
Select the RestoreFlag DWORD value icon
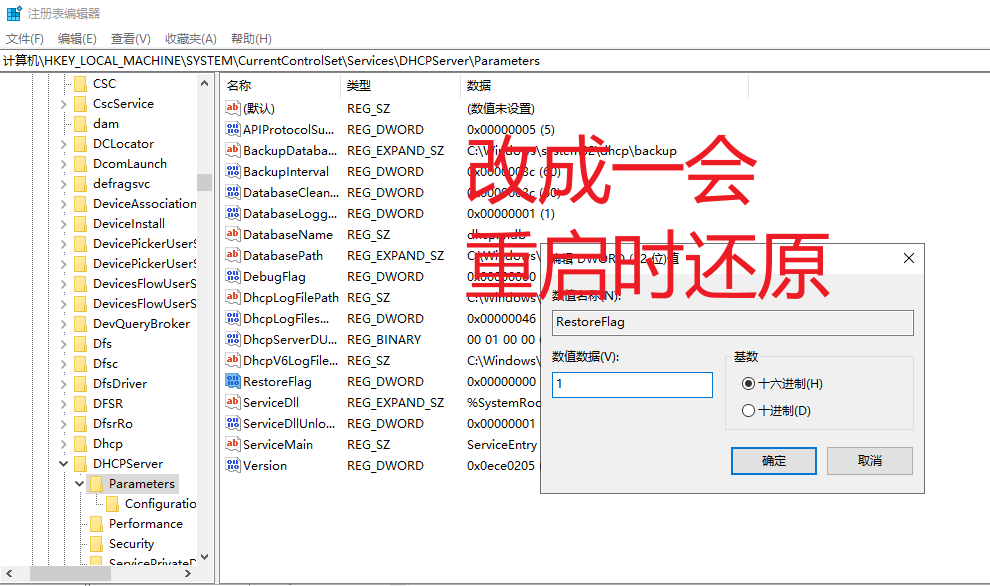[232, 381]
